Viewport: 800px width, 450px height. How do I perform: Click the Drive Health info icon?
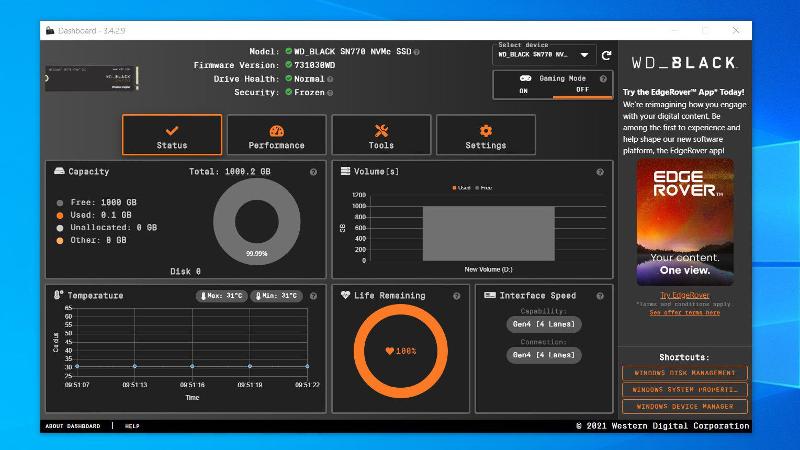(x=330, y=79)
